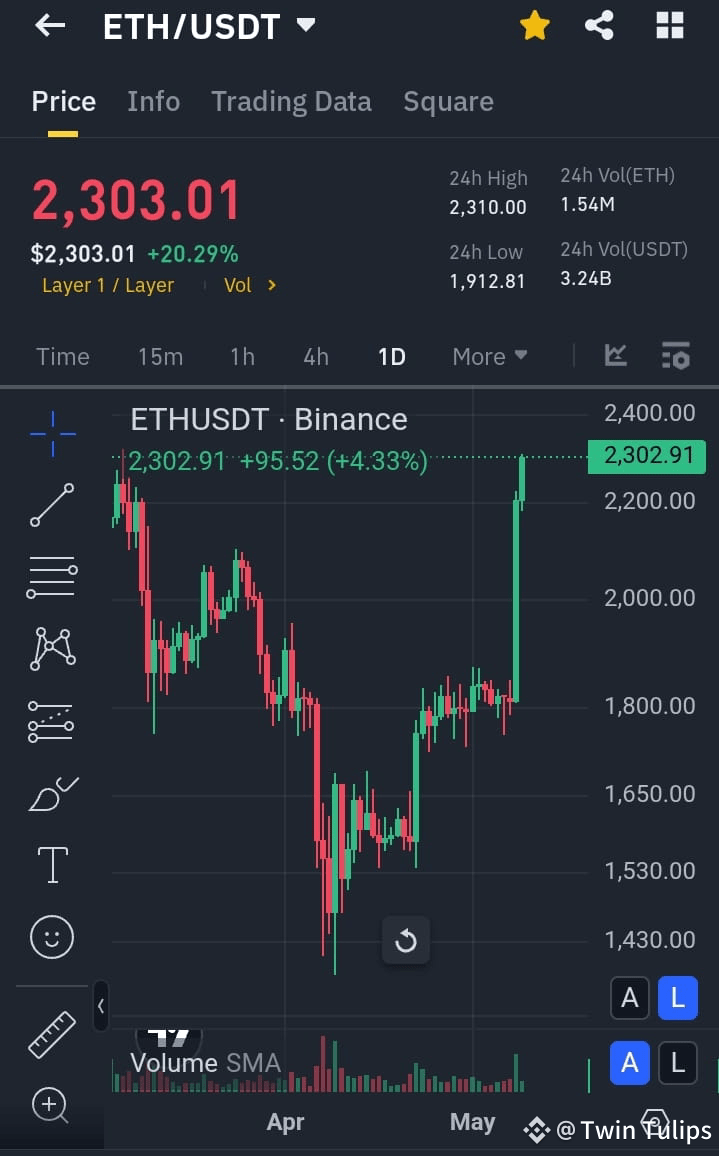Image resolution: width=719 pixels, height=1156 pixels.
Task: Click the current price label 2,302.91
Action: (x=647, y=456)
